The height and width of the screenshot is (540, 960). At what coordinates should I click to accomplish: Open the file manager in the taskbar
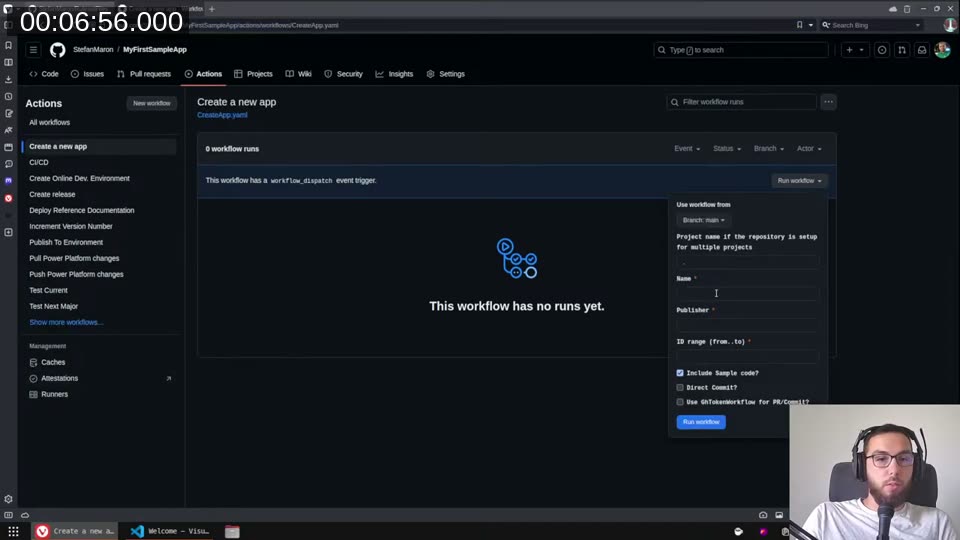tap(232, 531)
